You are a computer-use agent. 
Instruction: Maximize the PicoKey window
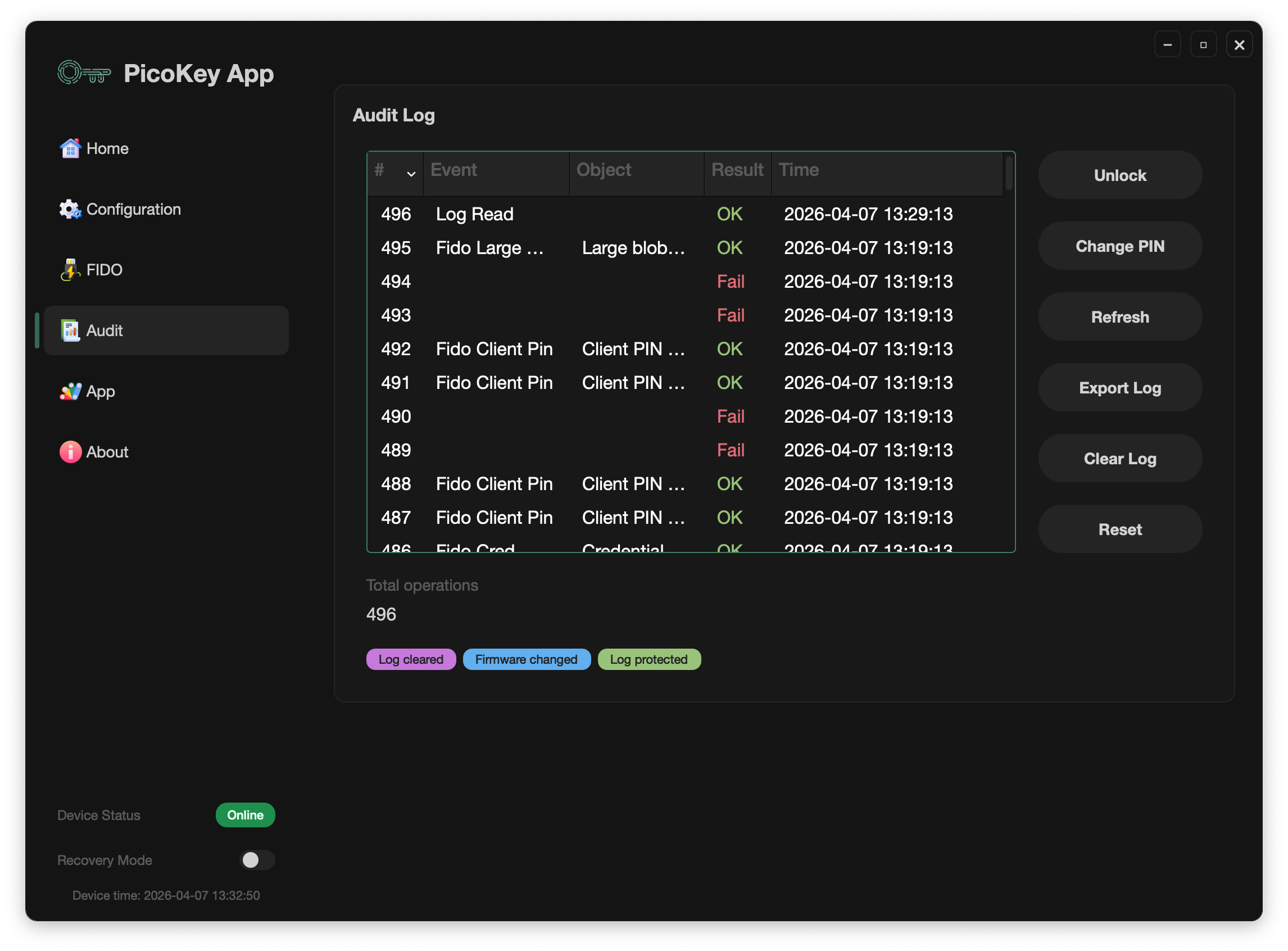(x=1203, y=44)
